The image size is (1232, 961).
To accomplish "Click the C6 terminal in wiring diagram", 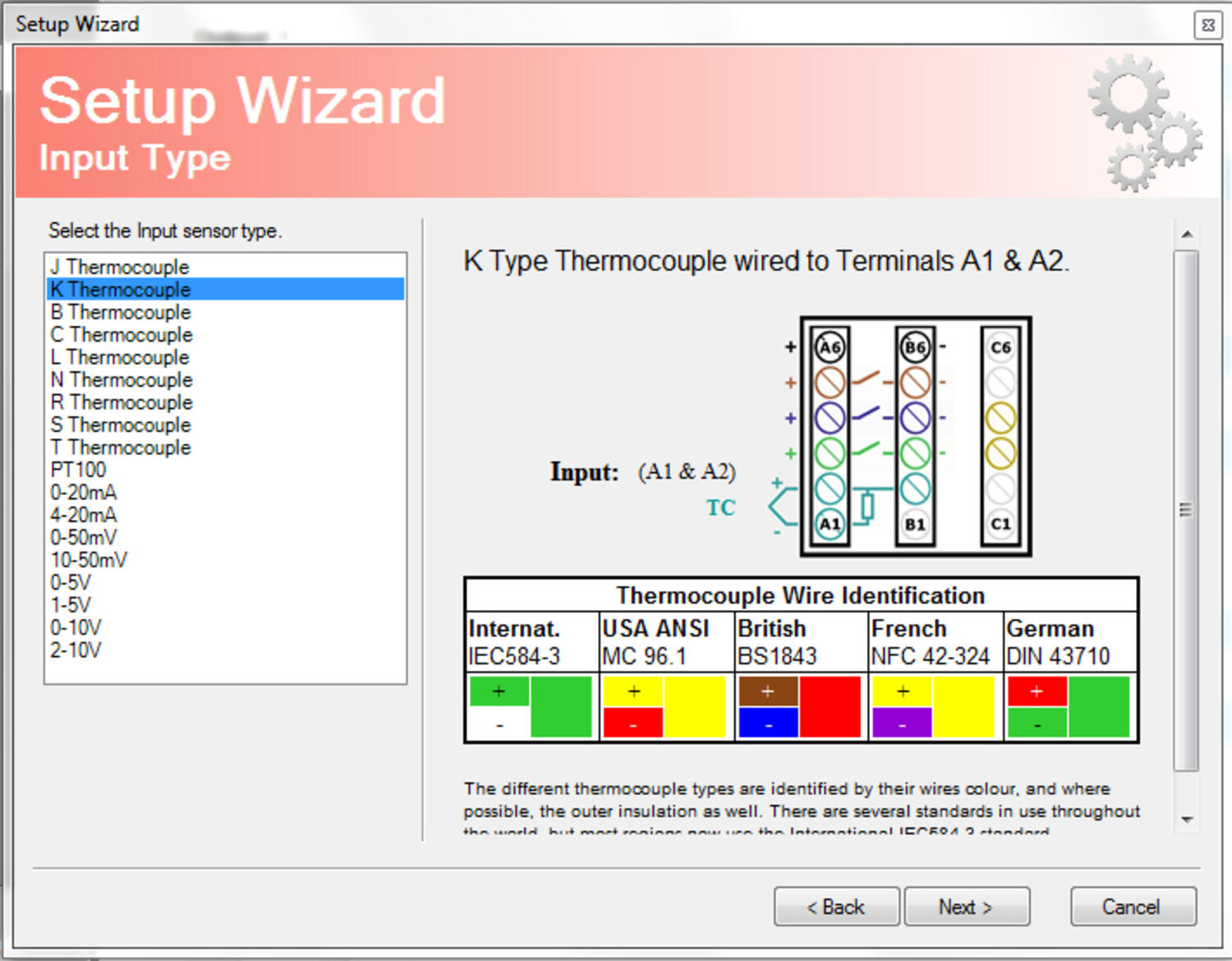I will click(x=1000, y=347).
